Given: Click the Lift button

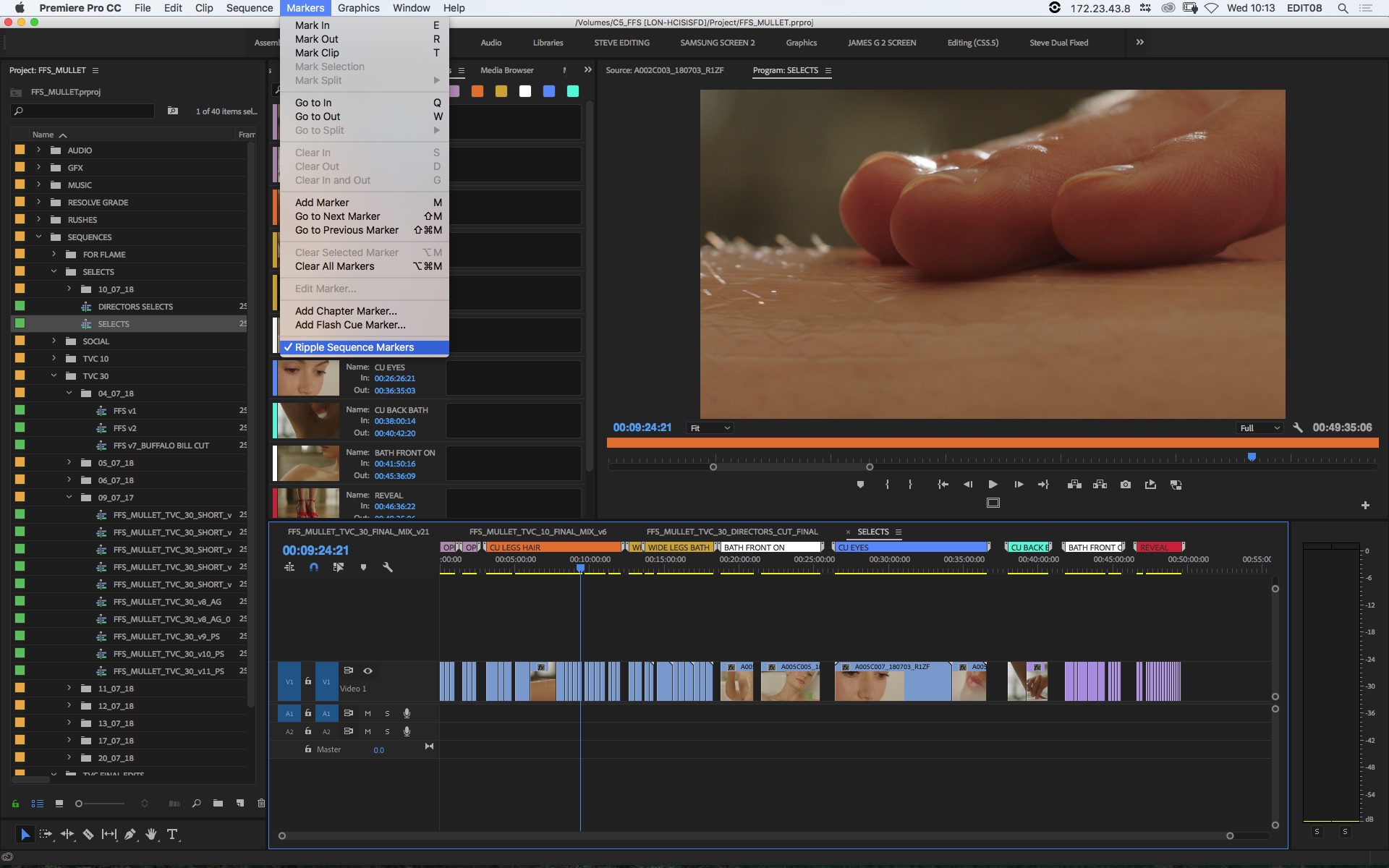Looking at the screenshot, I should pyautogui.click(x=1074, y=485).
